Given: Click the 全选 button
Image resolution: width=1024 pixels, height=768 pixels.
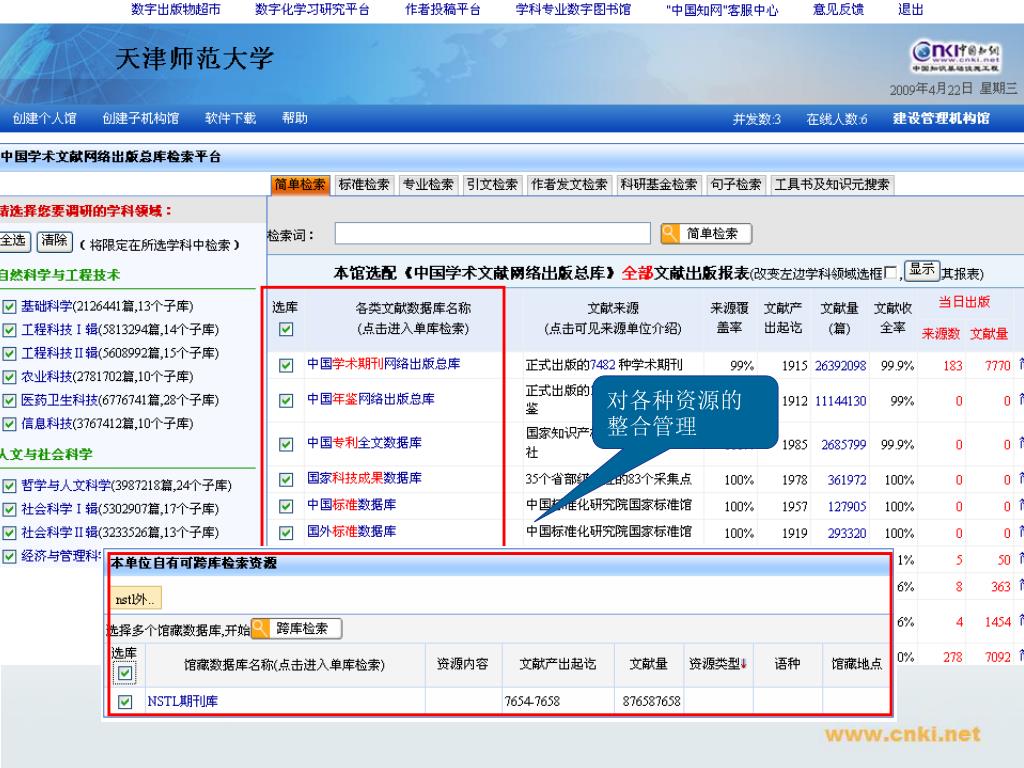Looking at the screenshot, I should (x=13, y=240).
